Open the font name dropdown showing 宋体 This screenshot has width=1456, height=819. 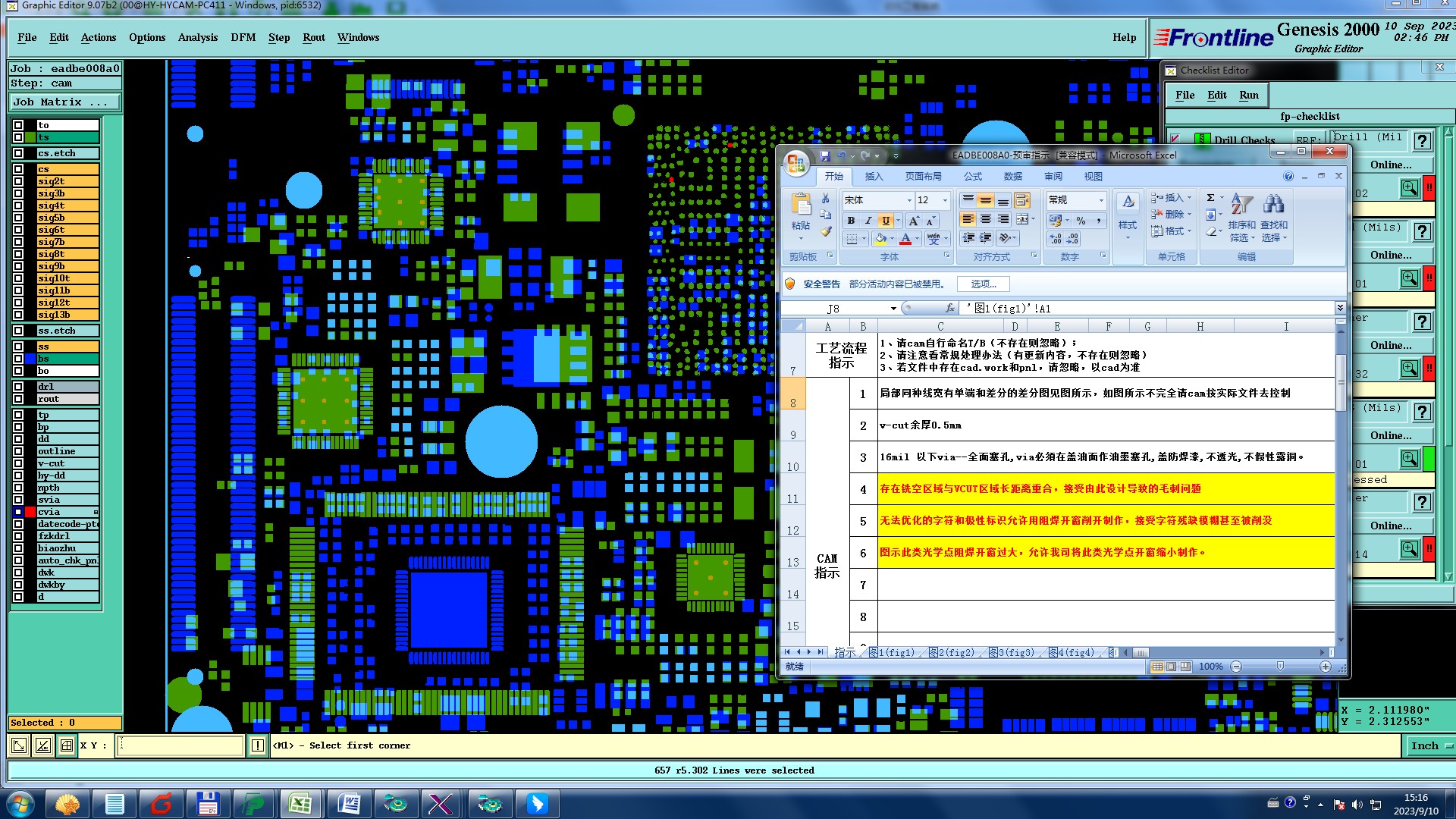click(x=909, y=200)
